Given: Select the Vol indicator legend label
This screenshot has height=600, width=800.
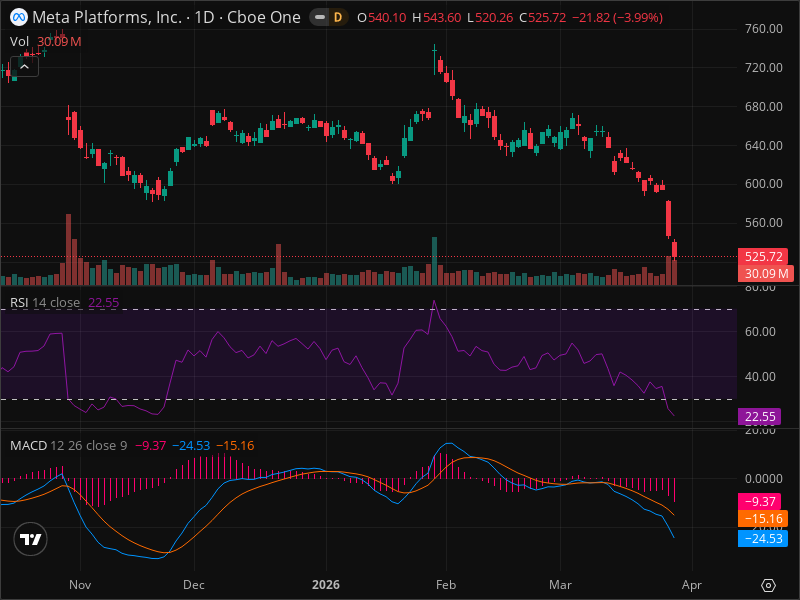Looking at the screenshot, I should 19,41.
